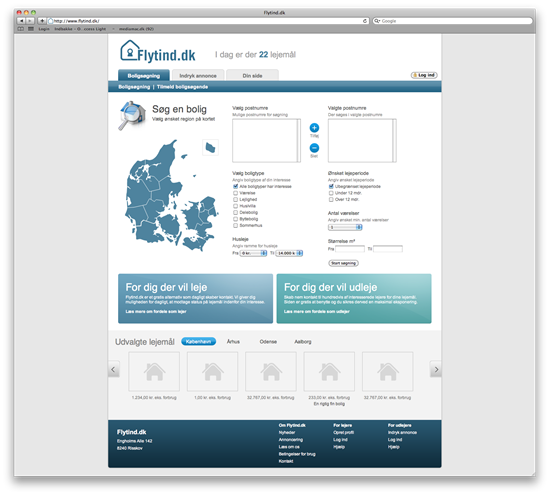
Task: Click the search magnifier in Google field
Action: tap(377, 21)
